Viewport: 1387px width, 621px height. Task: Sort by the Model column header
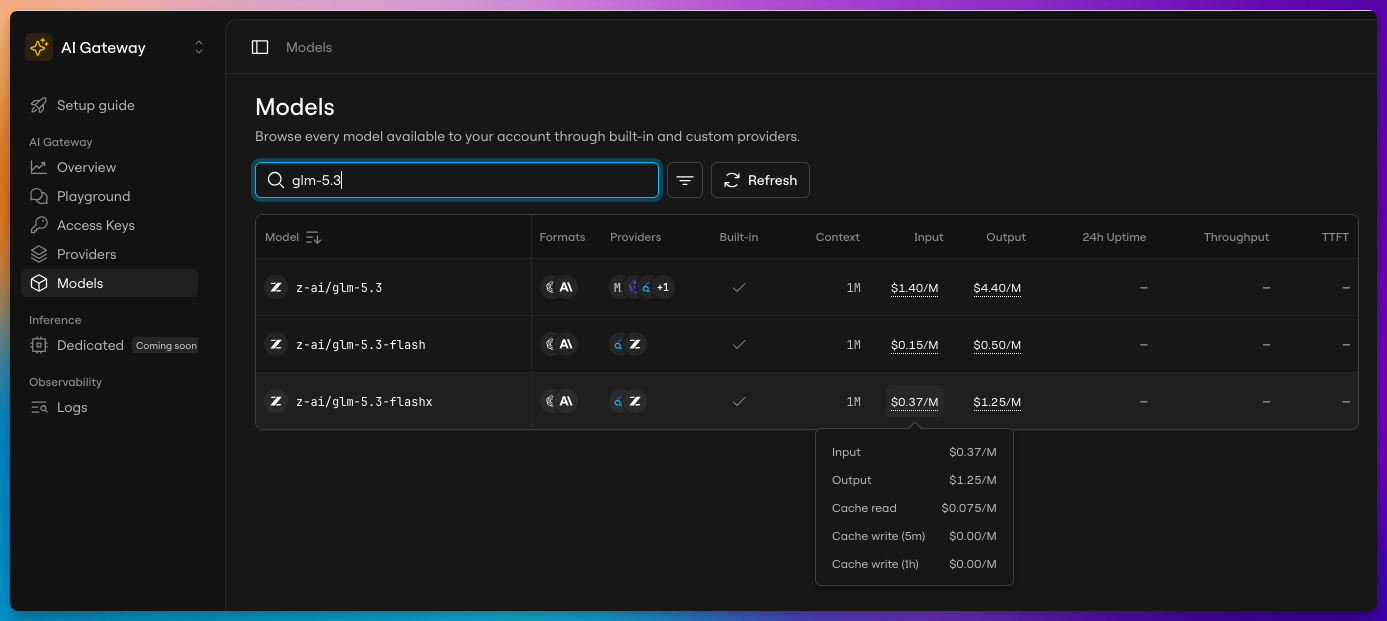coord(293,237)
